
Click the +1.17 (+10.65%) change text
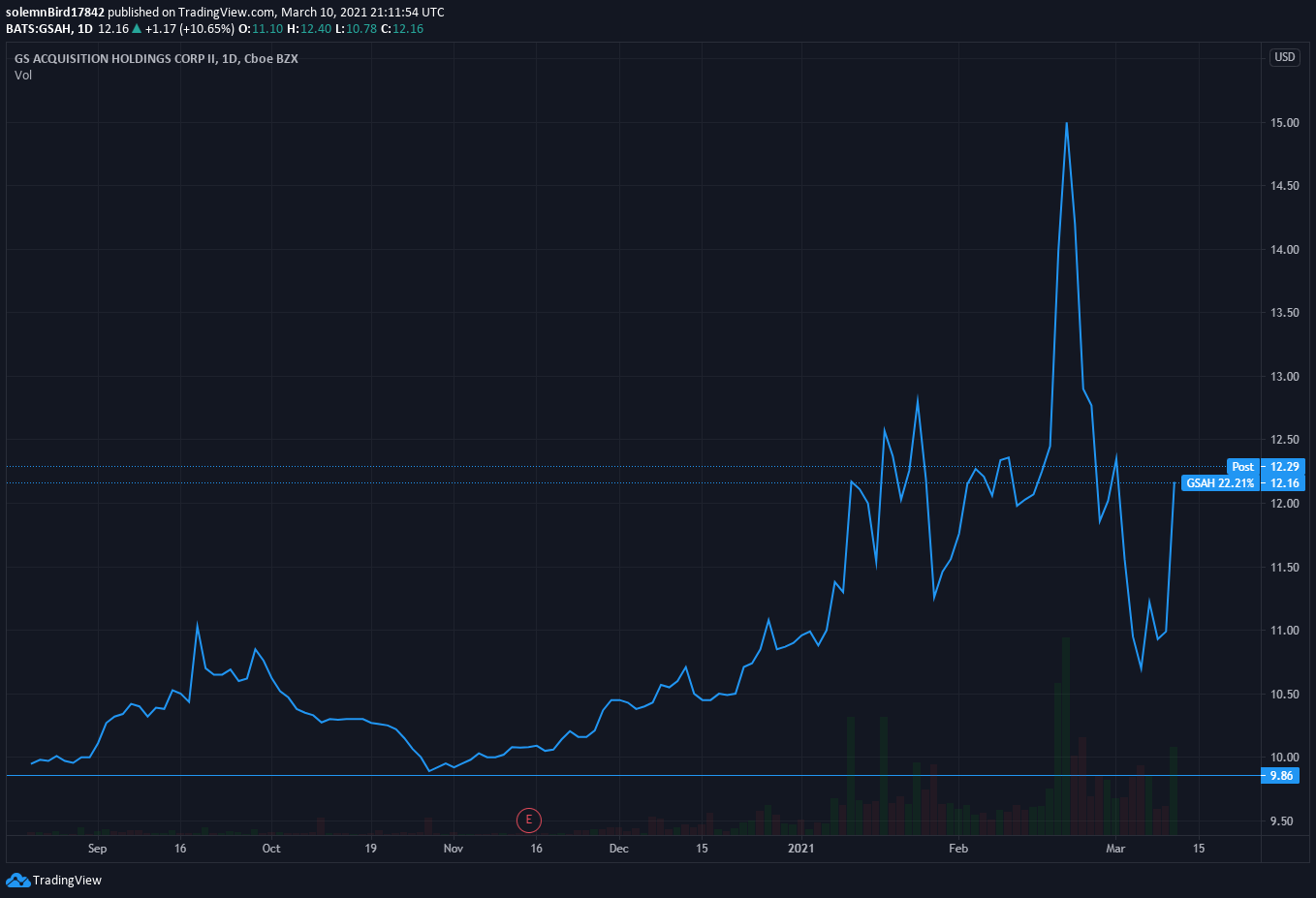click(190, 29)
